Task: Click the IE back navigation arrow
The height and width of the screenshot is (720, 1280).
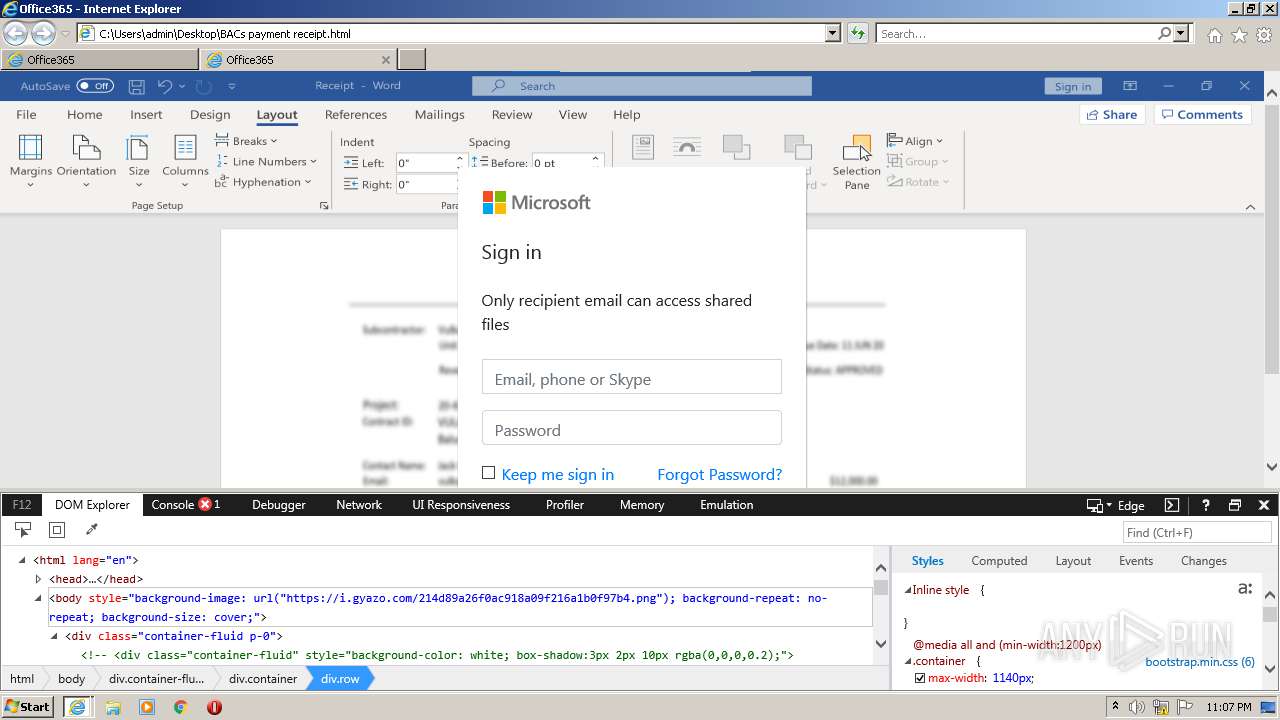Action: [x=15, y=33]
